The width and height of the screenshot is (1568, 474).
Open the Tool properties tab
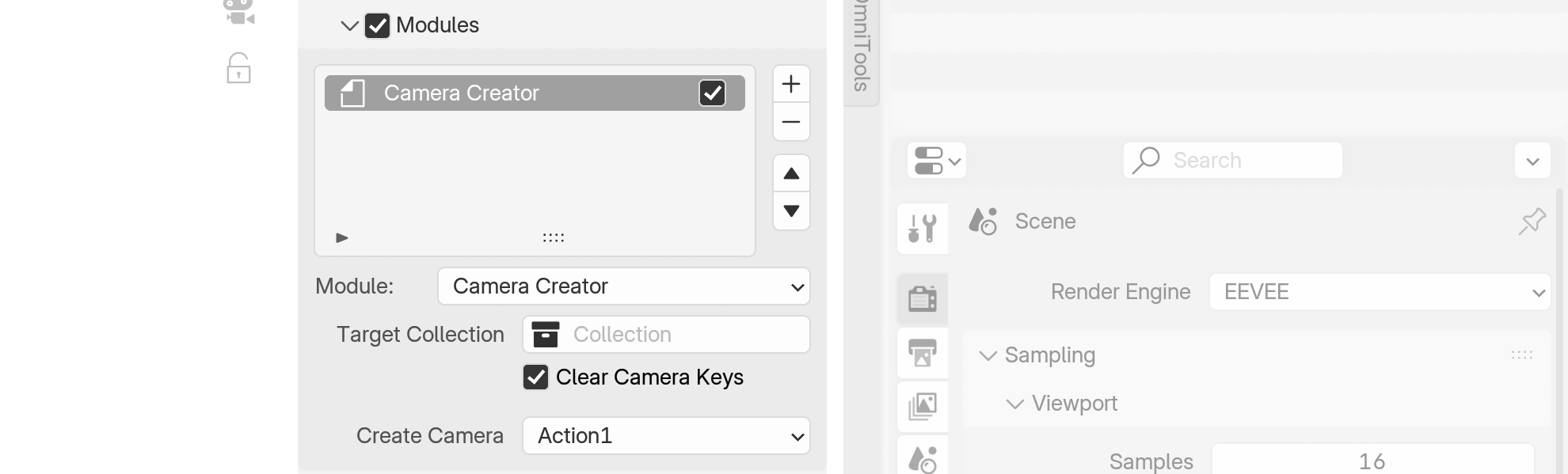click(922, 229)
